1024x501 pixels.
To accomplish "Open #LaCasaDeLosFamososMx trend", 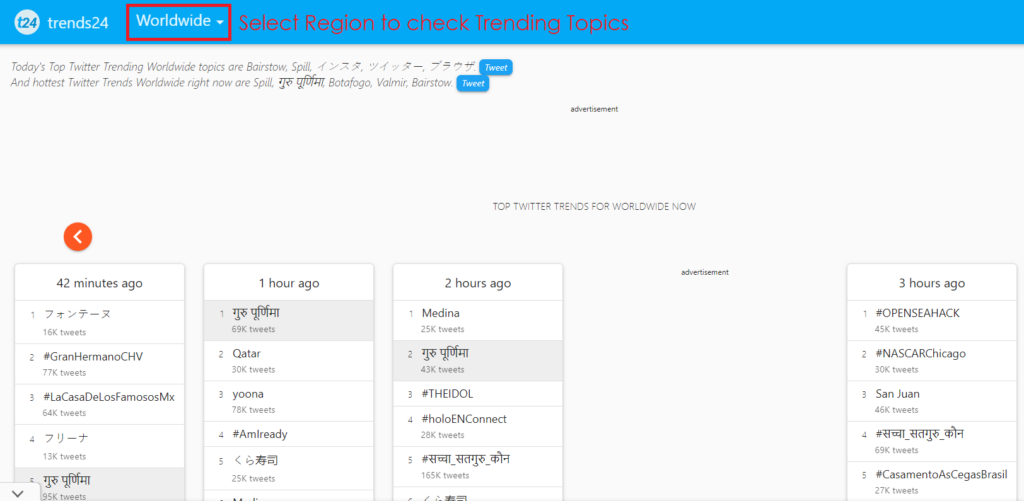I will coord(109,397).
